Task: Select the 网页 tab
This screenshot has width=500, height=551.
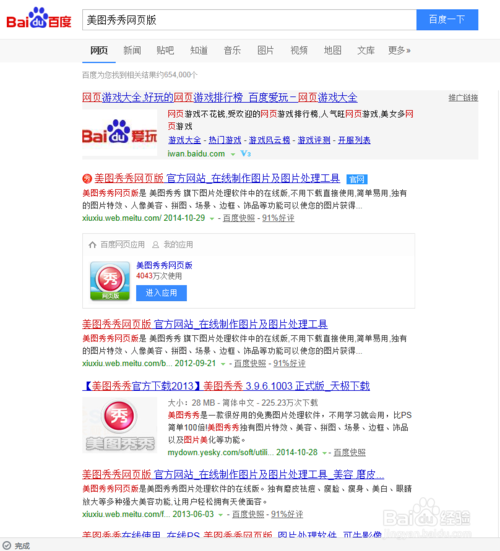Action: pos(99,50)
